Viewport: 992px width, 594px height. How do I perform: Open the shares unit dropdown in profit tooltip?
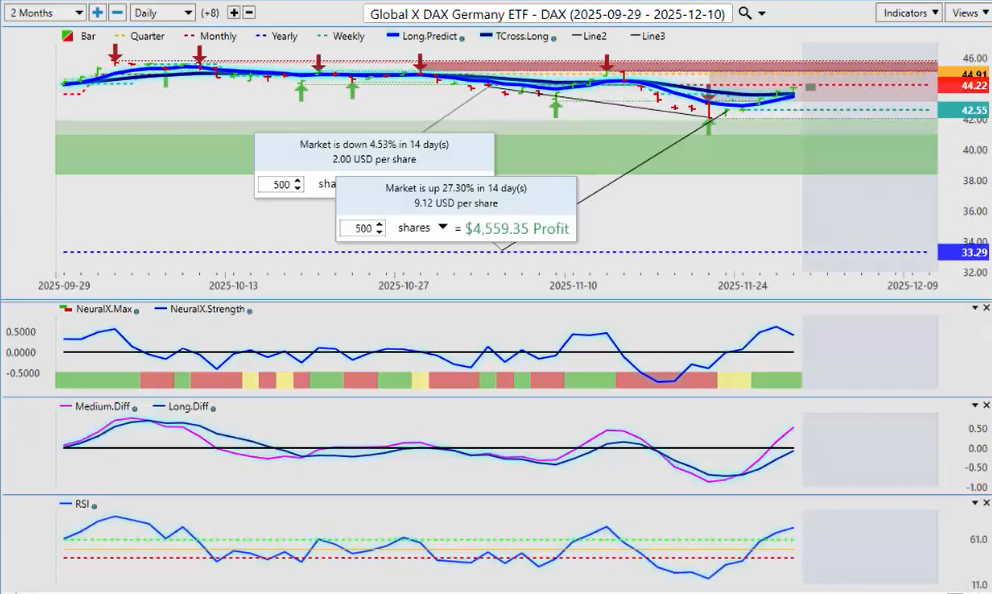point(443,227)
